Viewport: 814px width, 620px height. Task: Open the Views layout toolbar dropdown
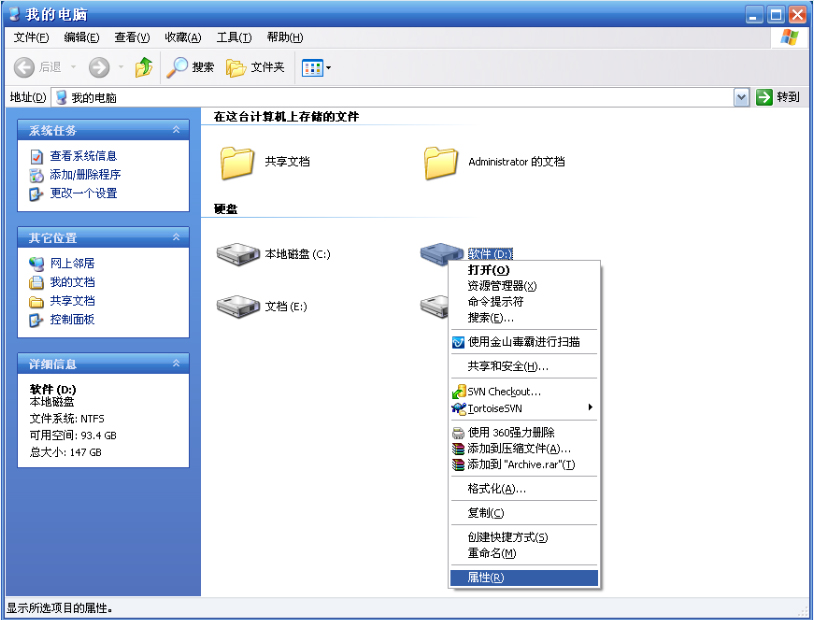point(316,68)
